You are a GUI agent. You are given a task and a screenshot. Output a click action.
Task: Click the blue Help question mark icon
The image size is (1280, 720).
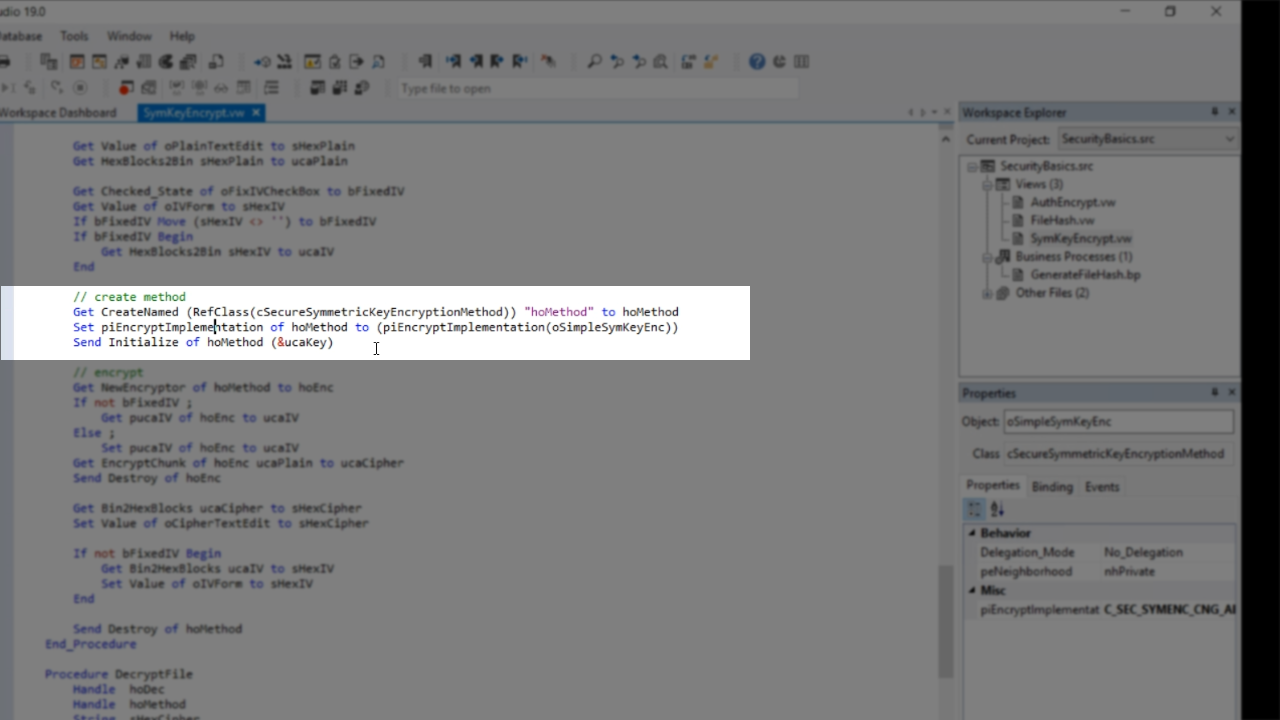point(757,61)
